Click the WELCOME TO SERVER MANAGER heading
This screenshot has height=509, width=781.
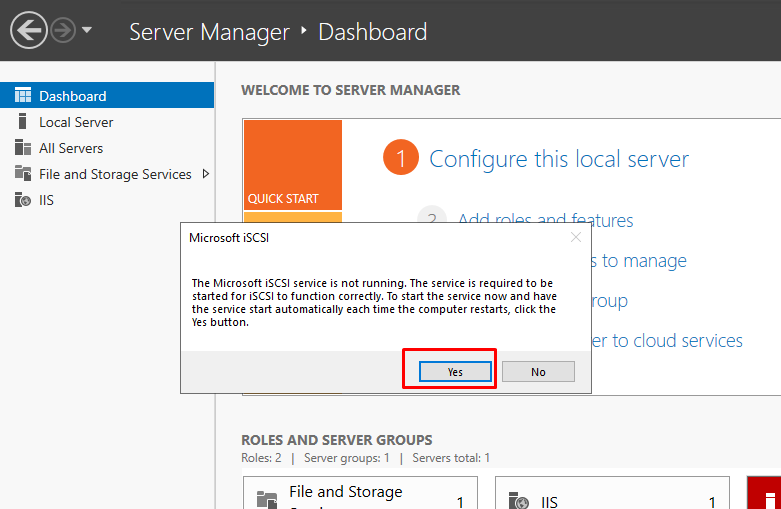click(x=351, y=90)
